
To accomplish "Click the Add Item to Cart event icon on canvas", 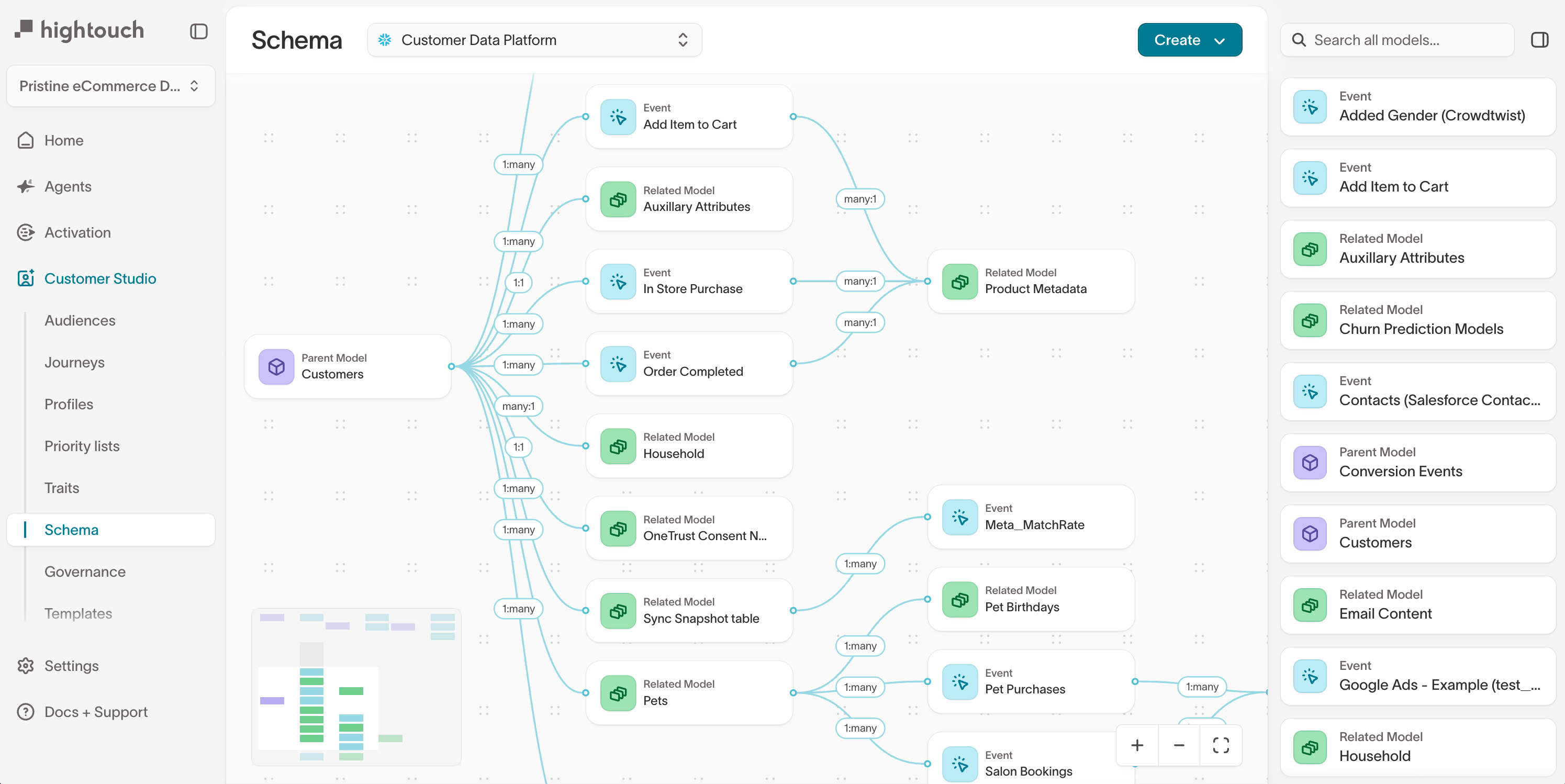I will [x=618, y=117].
